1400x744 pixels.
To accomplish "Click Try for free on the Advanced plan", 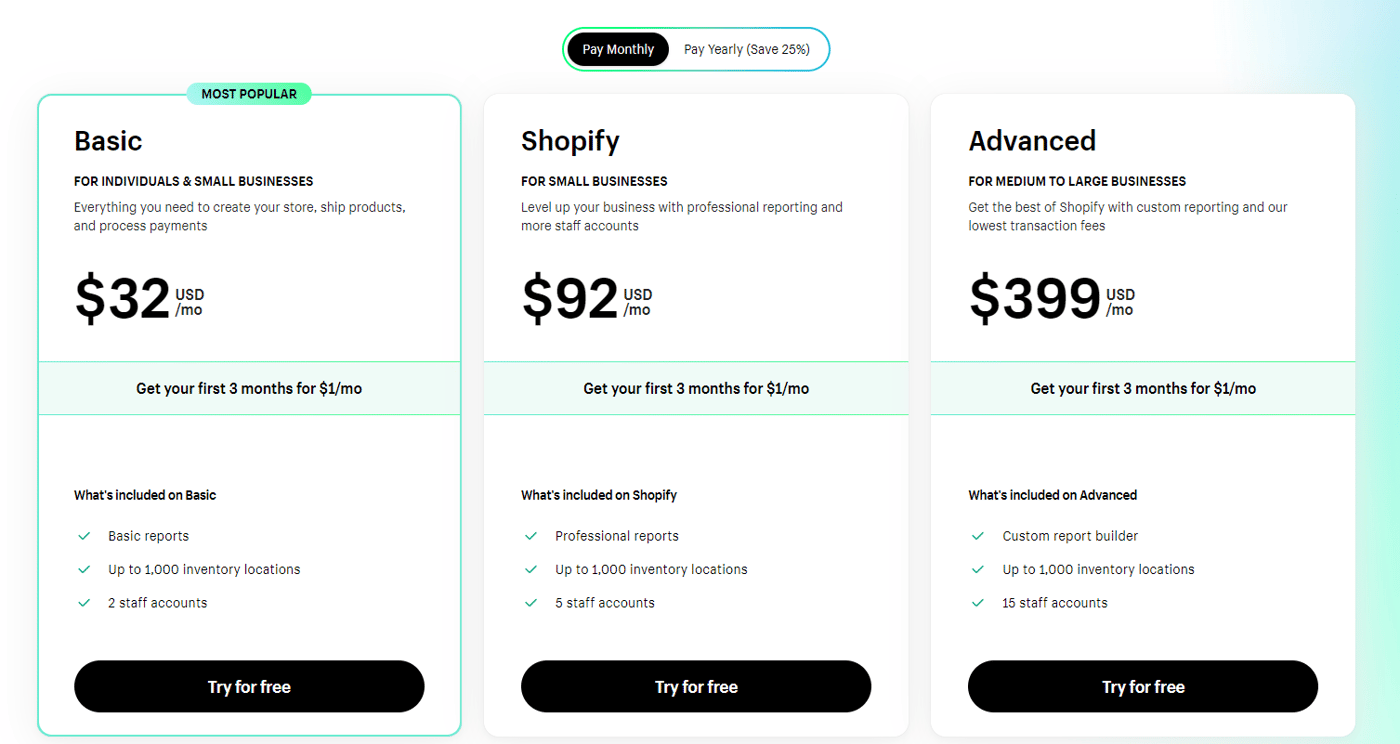I will [1142, 686].
